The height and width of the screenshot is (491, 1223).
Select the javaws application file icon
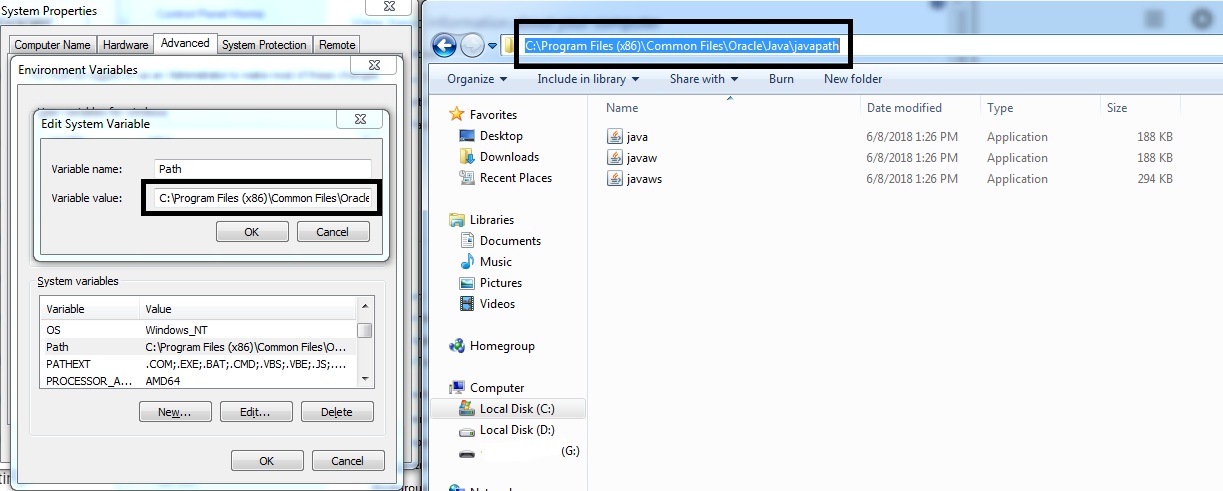(615, 179)
